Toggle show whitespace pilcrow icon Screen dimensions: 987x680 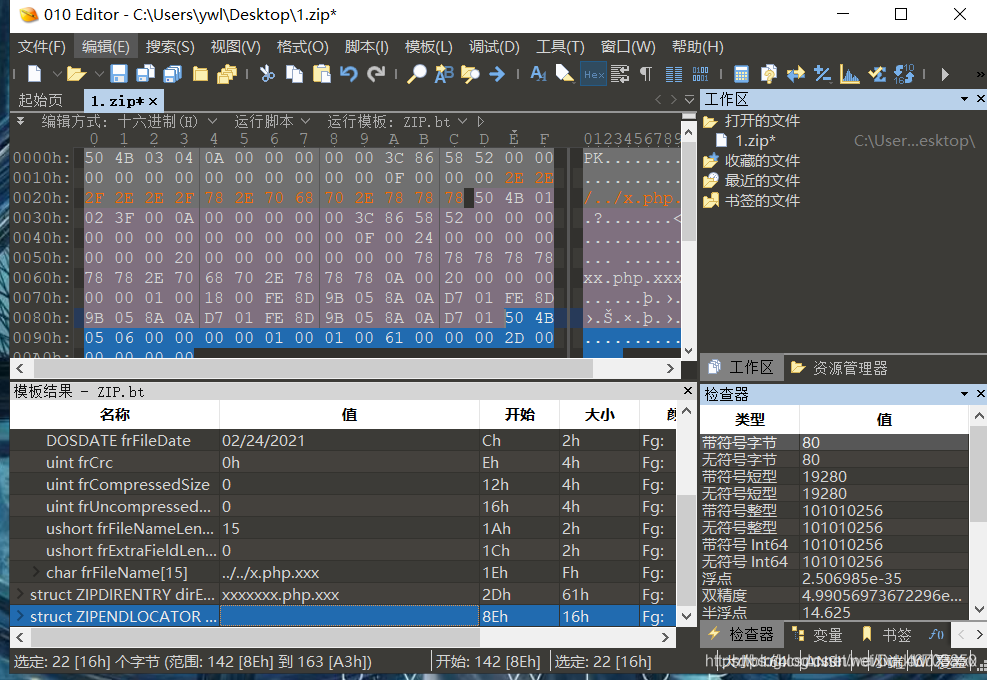646,74
